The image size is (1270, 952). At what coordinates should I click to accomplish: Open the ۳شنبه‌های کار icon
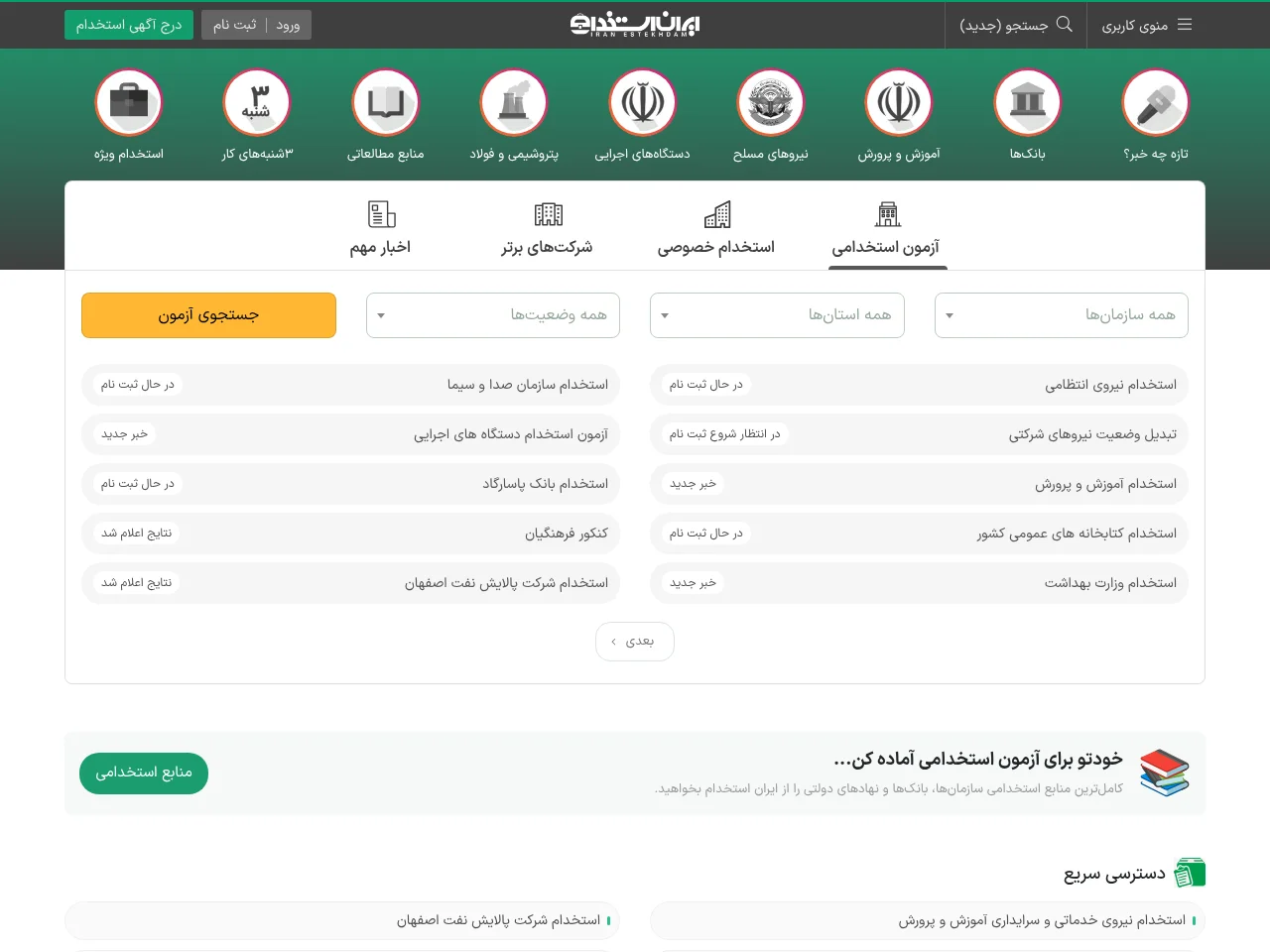(x=257, y=102)
